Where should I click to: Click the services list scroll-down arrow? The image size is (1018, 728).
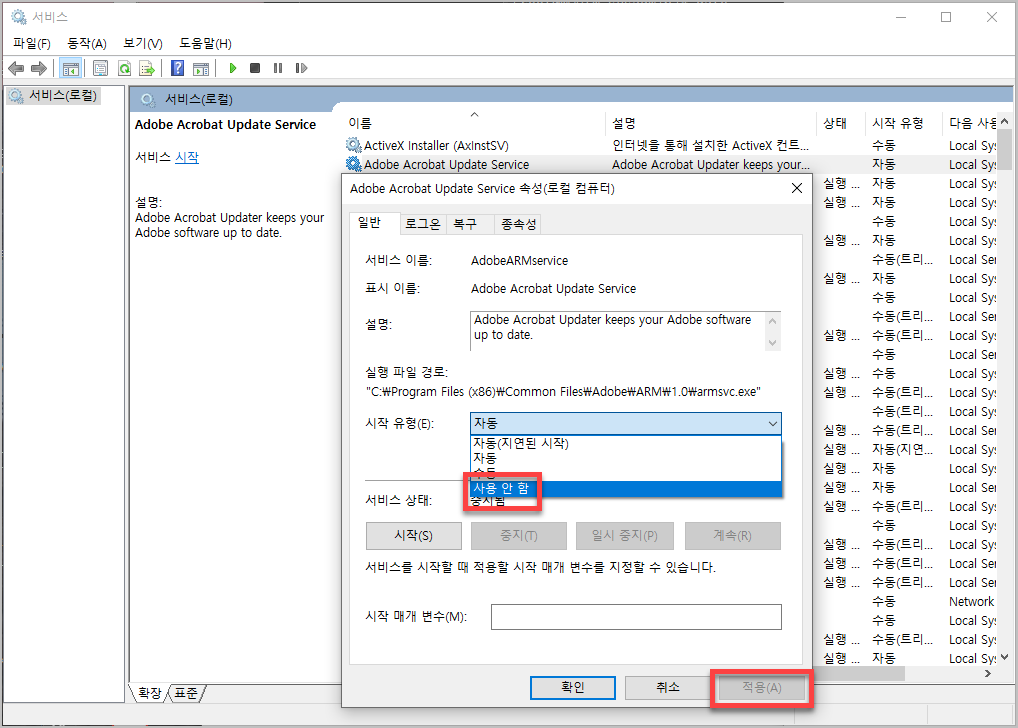tap(1004, 657)
